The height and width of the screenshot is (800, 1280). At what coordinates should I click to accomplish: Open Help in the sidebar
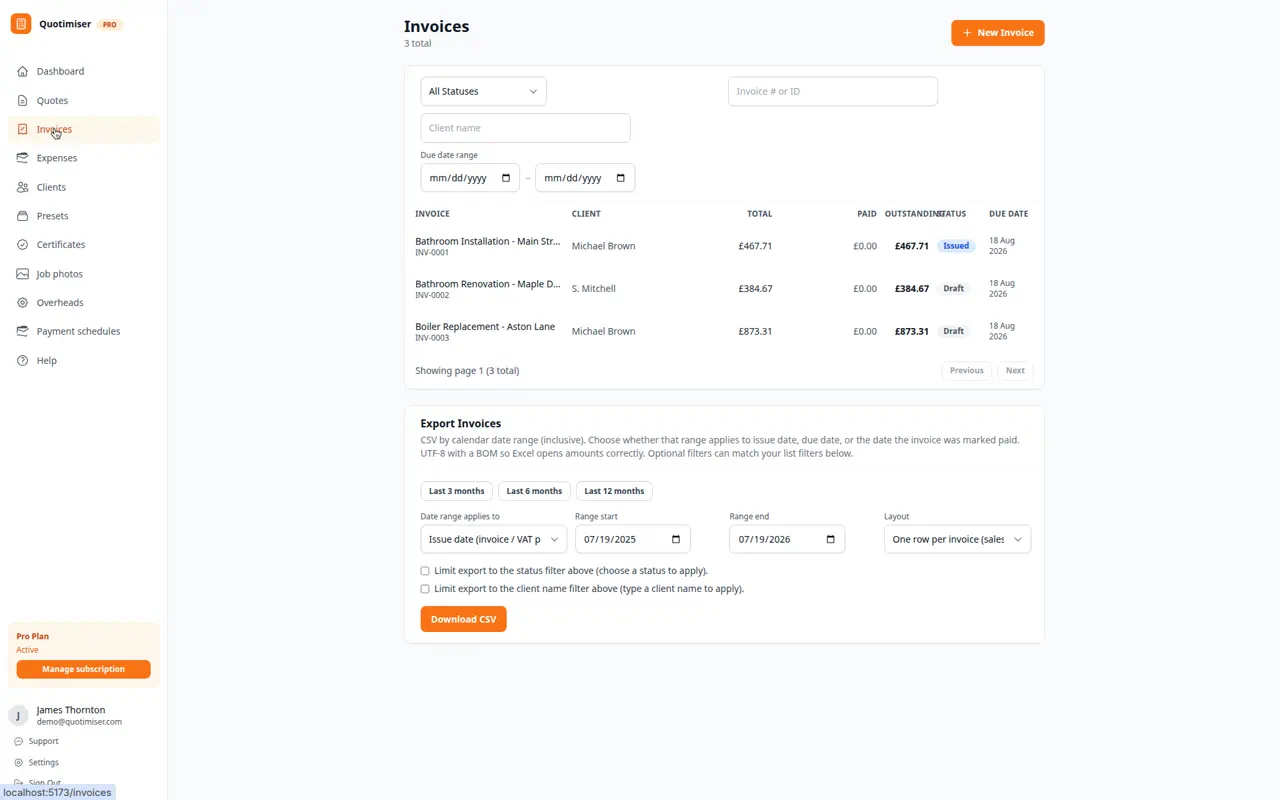click(x=83, y=360)
